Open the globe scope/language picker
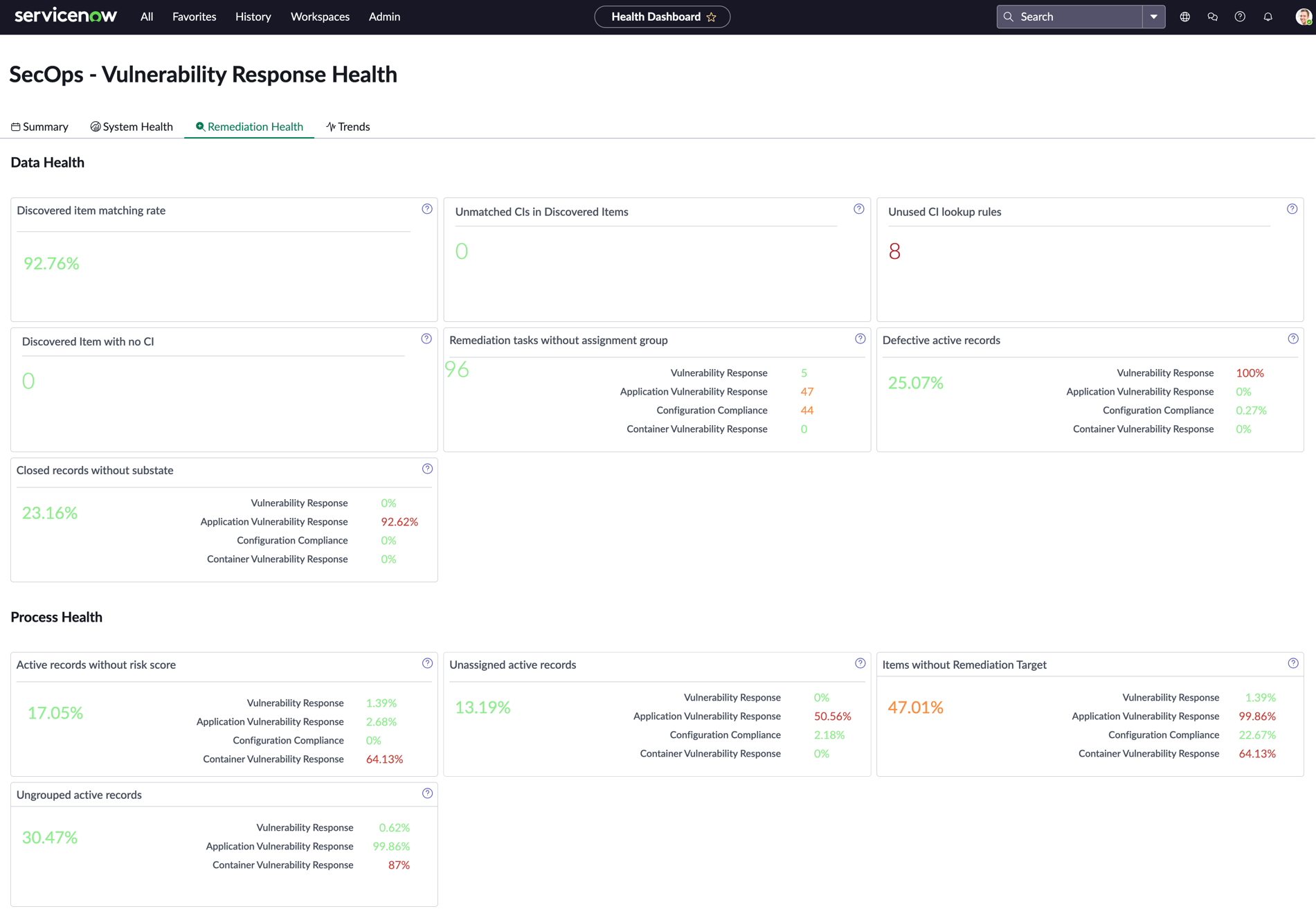This screenshot has width=1316, height=918. (1185, 17)
